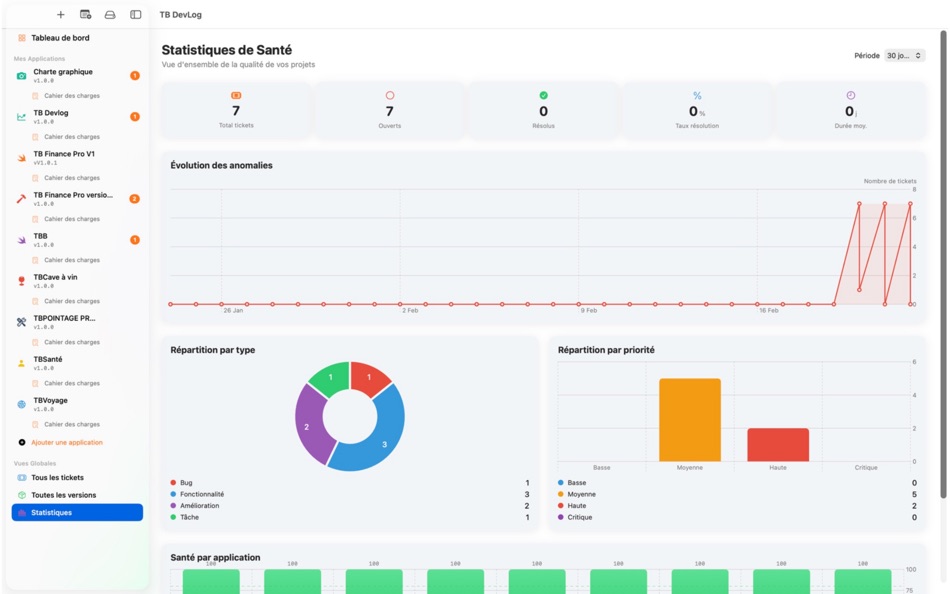The height and width of the screenshot is (594, 950).
Task: Click the orange badge on TBB
Action: click(x=135, y=240)
